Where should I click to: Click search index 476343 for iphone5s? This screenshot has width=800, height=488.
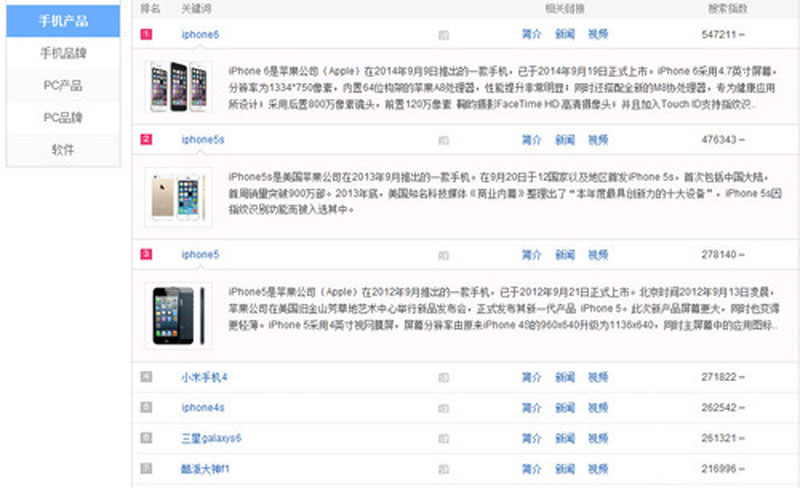719,140
